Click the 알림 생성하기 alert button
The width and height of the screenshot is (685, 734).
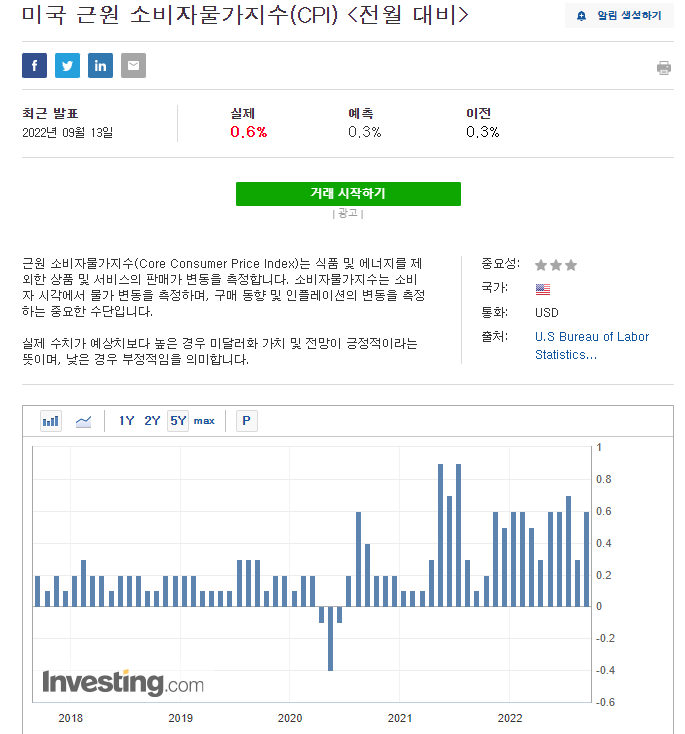619,15
